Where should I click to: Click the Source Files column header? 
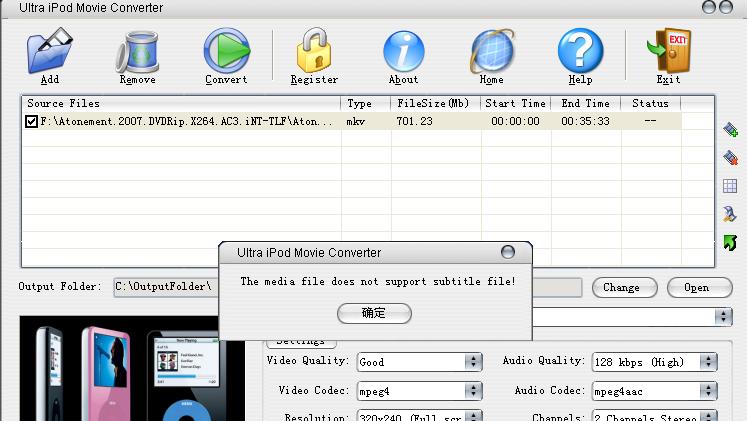[x=182, y=103]
